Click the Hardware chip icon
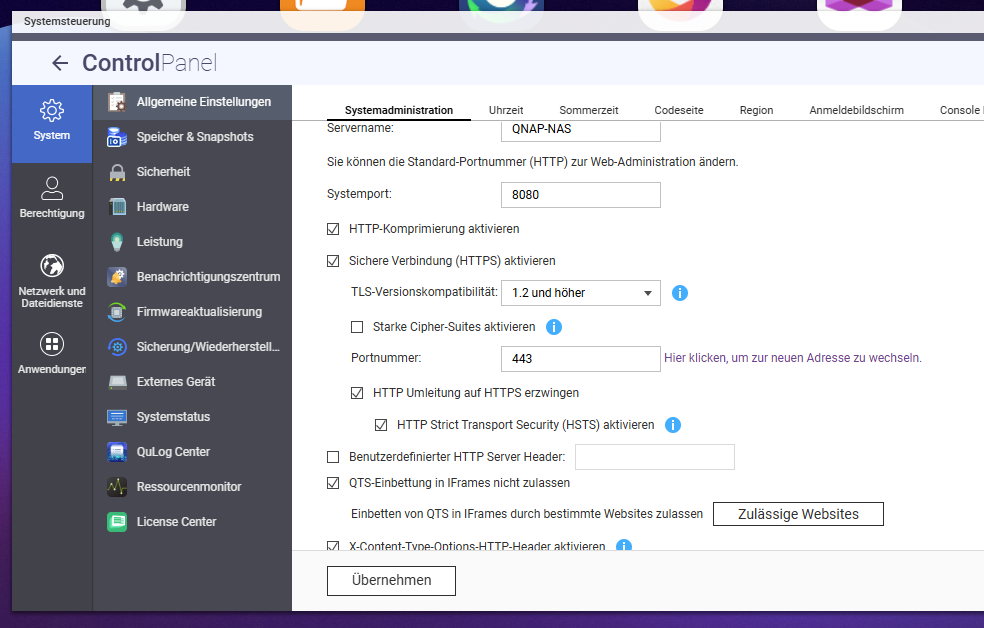 tap(117, 207)
